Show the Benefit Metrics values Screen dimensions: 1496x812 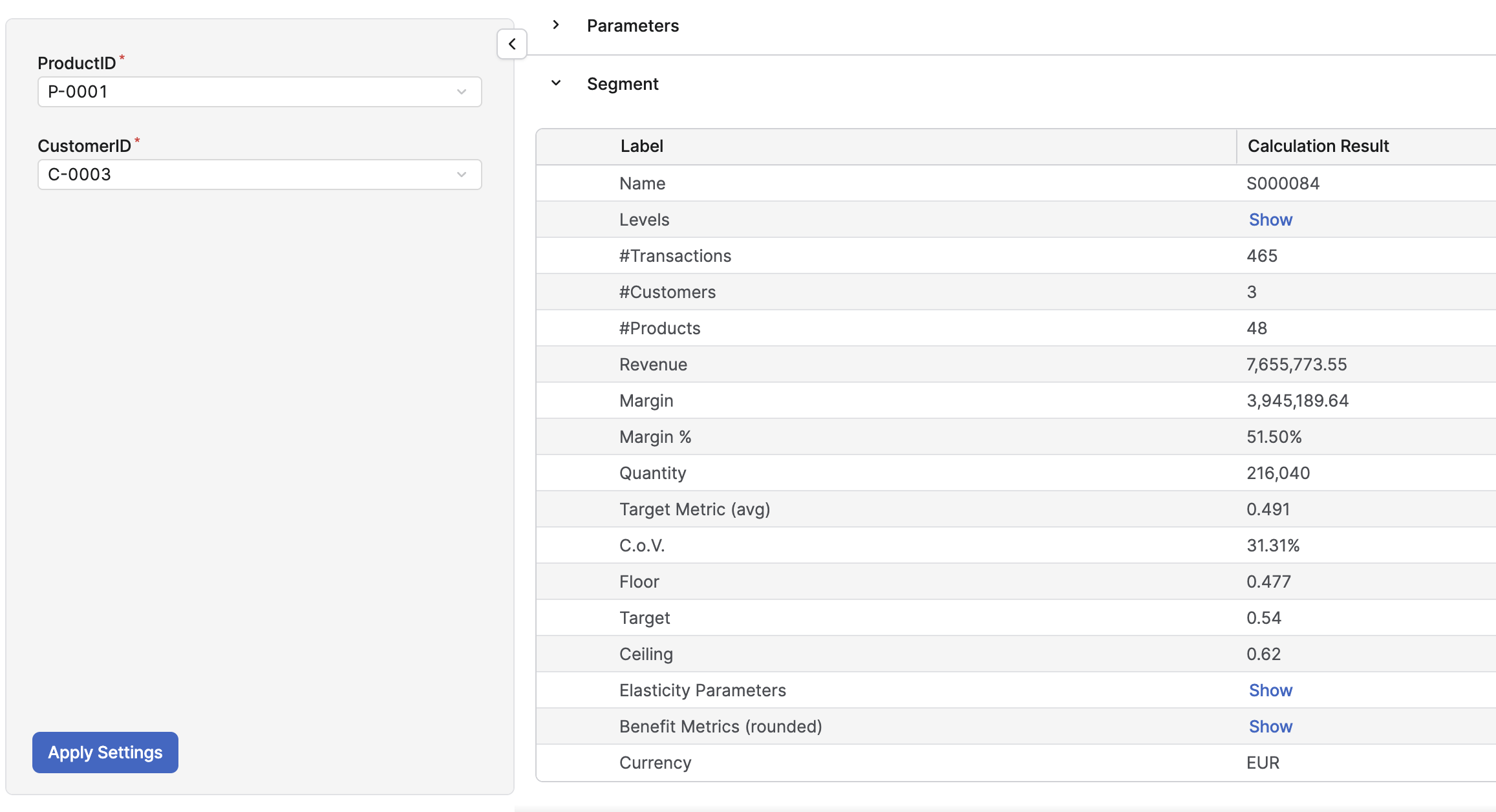click(x=1270, y=726)
